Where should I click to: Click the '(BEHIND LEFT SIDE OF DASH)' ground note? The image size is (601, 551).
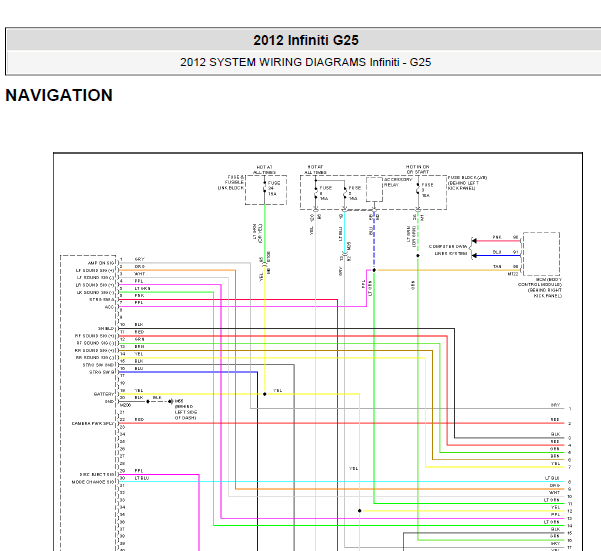pos(186,412)
